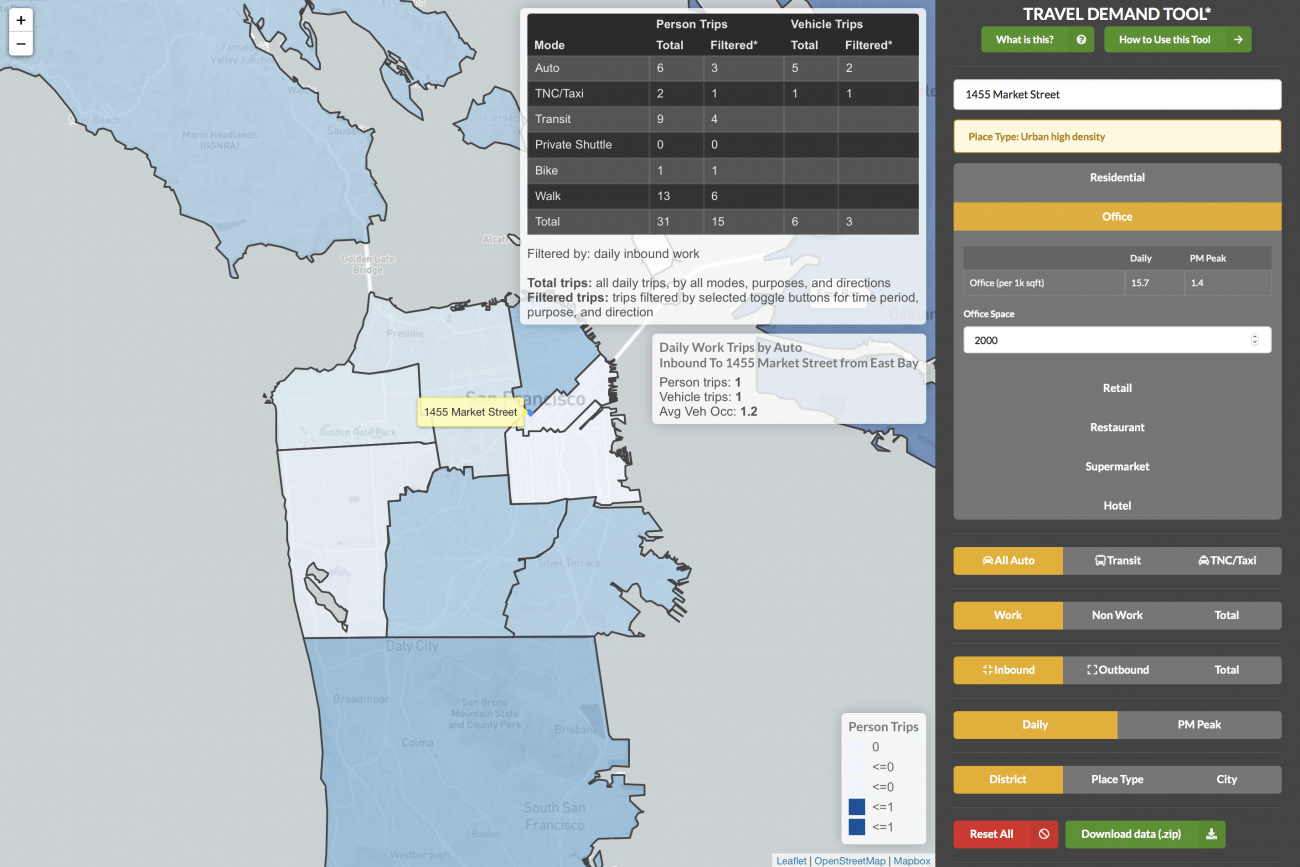Switch to the City view tab
This screenshot has width=1300, height=867.
[1226, 779]
